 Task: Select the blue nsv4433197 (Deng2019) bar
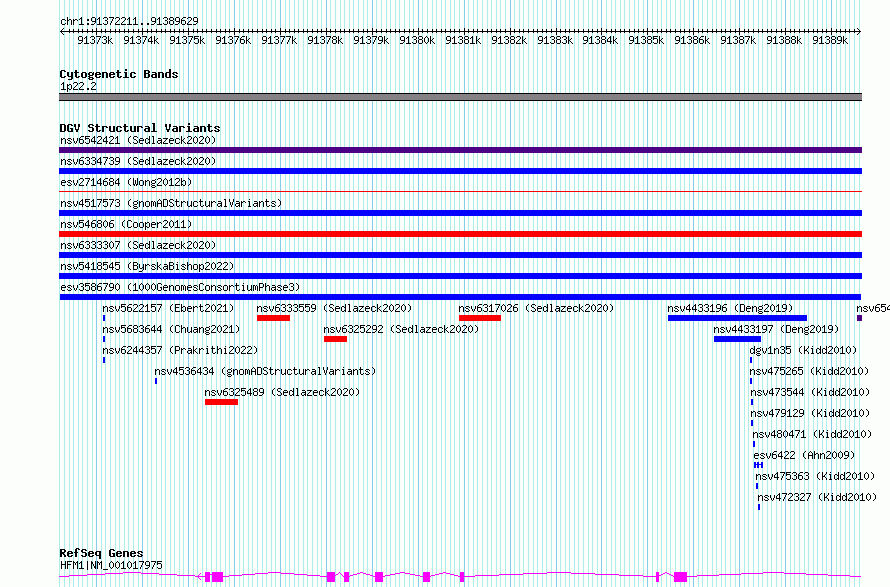click(x=737, y=339)
